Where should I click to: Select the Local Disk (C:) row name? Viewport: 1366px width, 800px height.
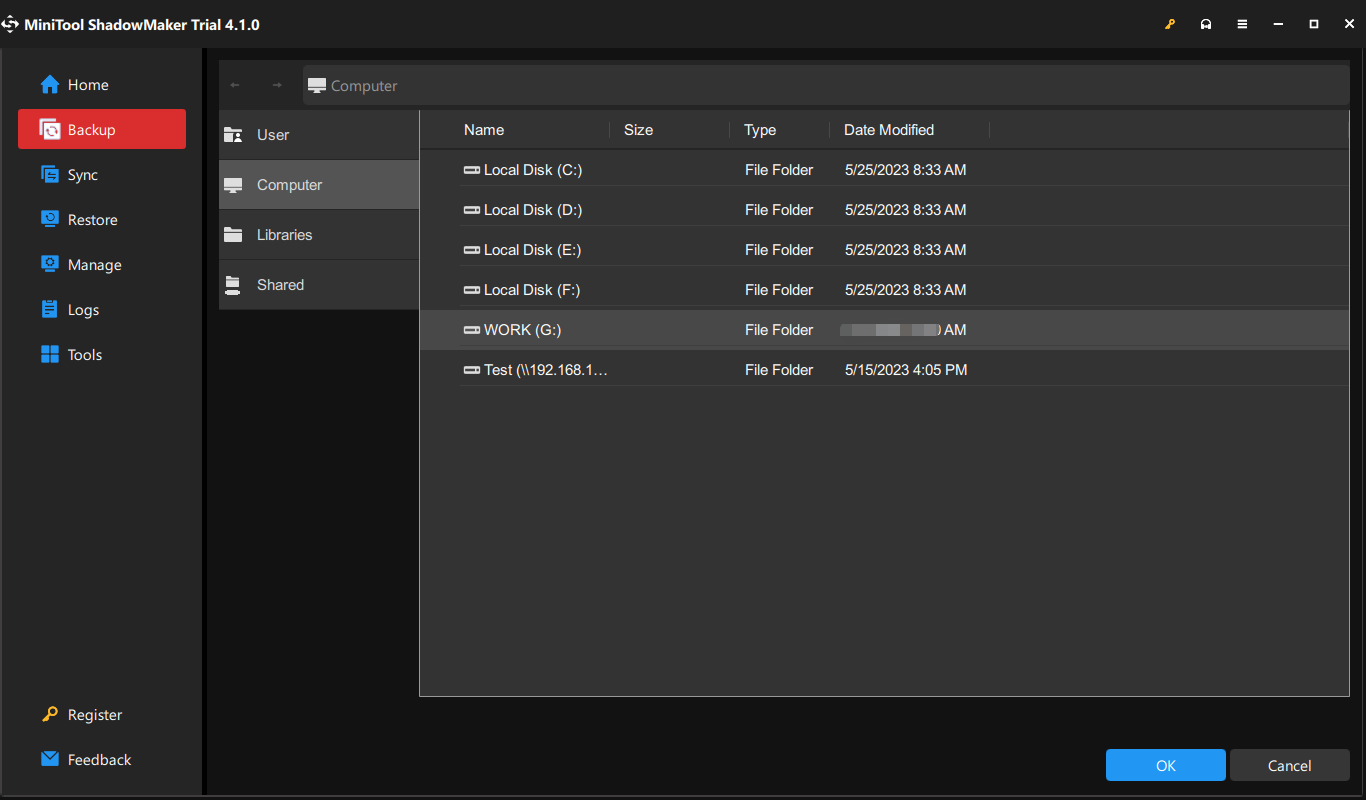tap(533, 170)
